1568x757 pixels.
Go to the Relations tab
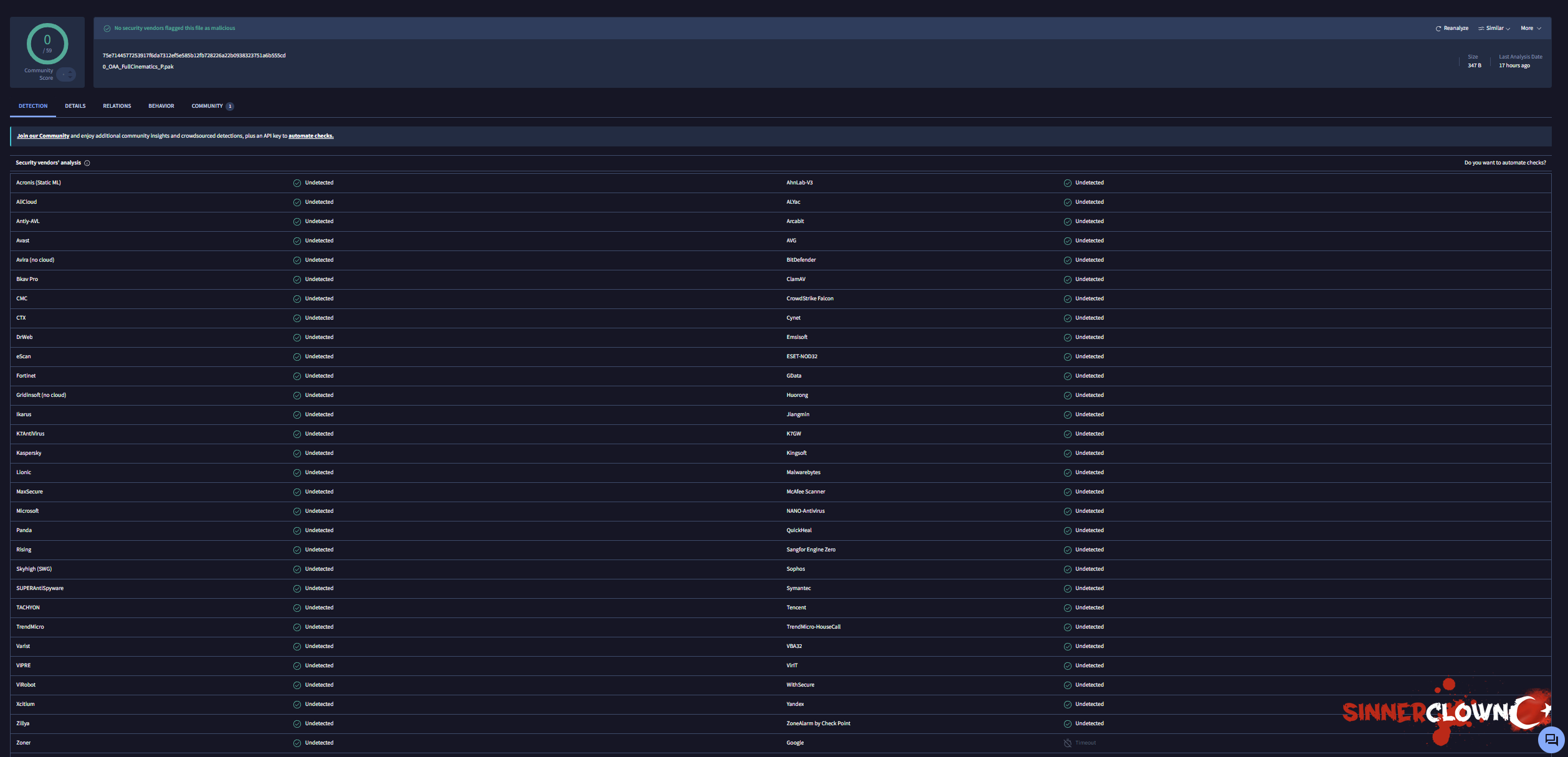tap(117, 106)
